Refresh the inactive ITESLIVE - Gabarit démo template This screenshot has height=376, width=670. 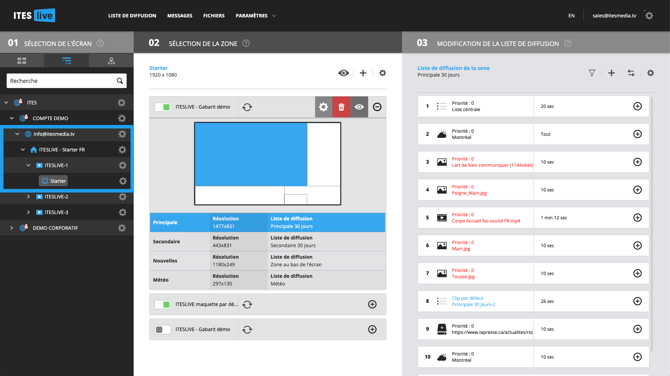point(247,329)
